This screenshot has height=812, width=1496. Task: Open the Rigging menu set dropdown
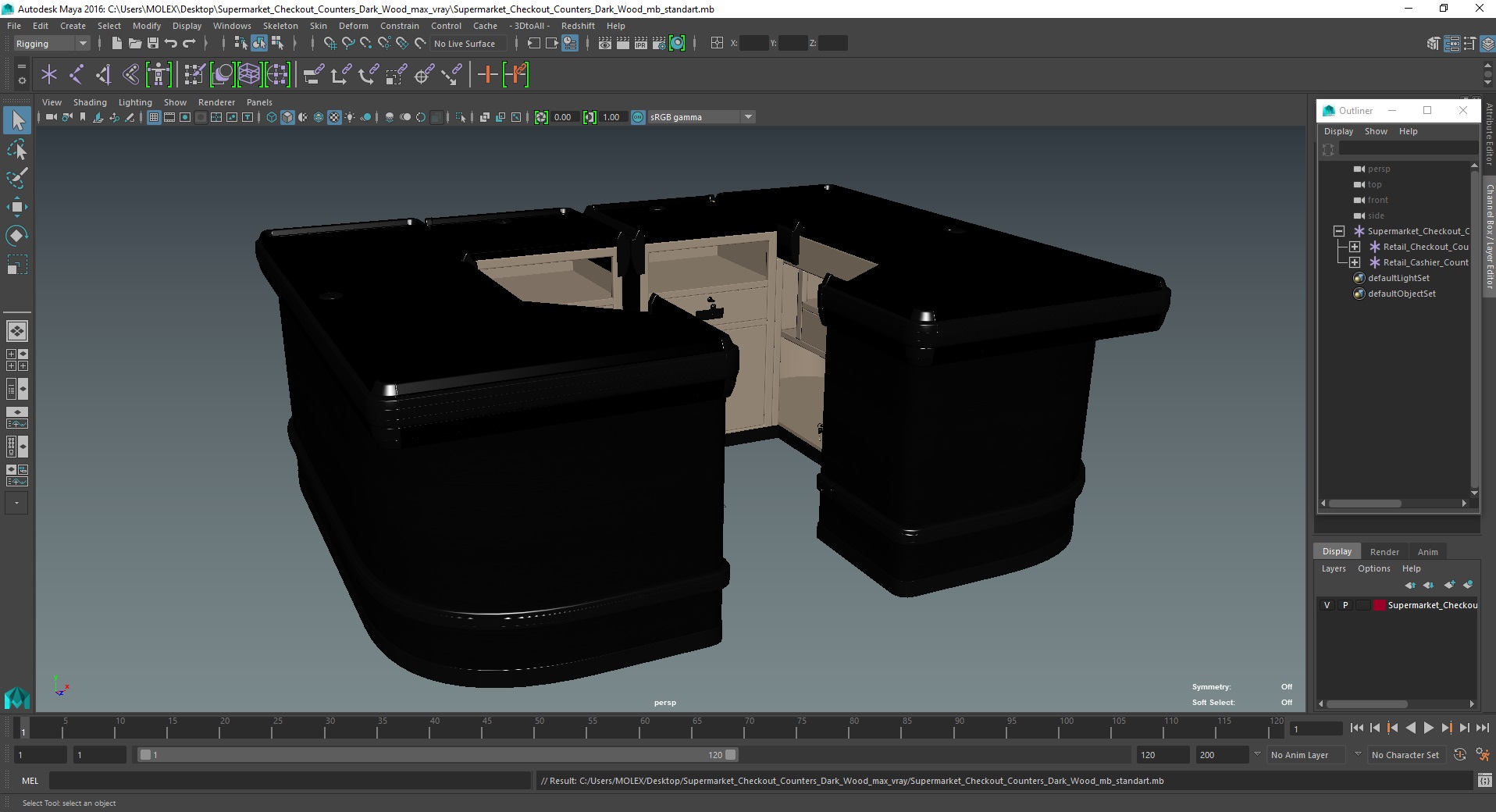[52, 44]
